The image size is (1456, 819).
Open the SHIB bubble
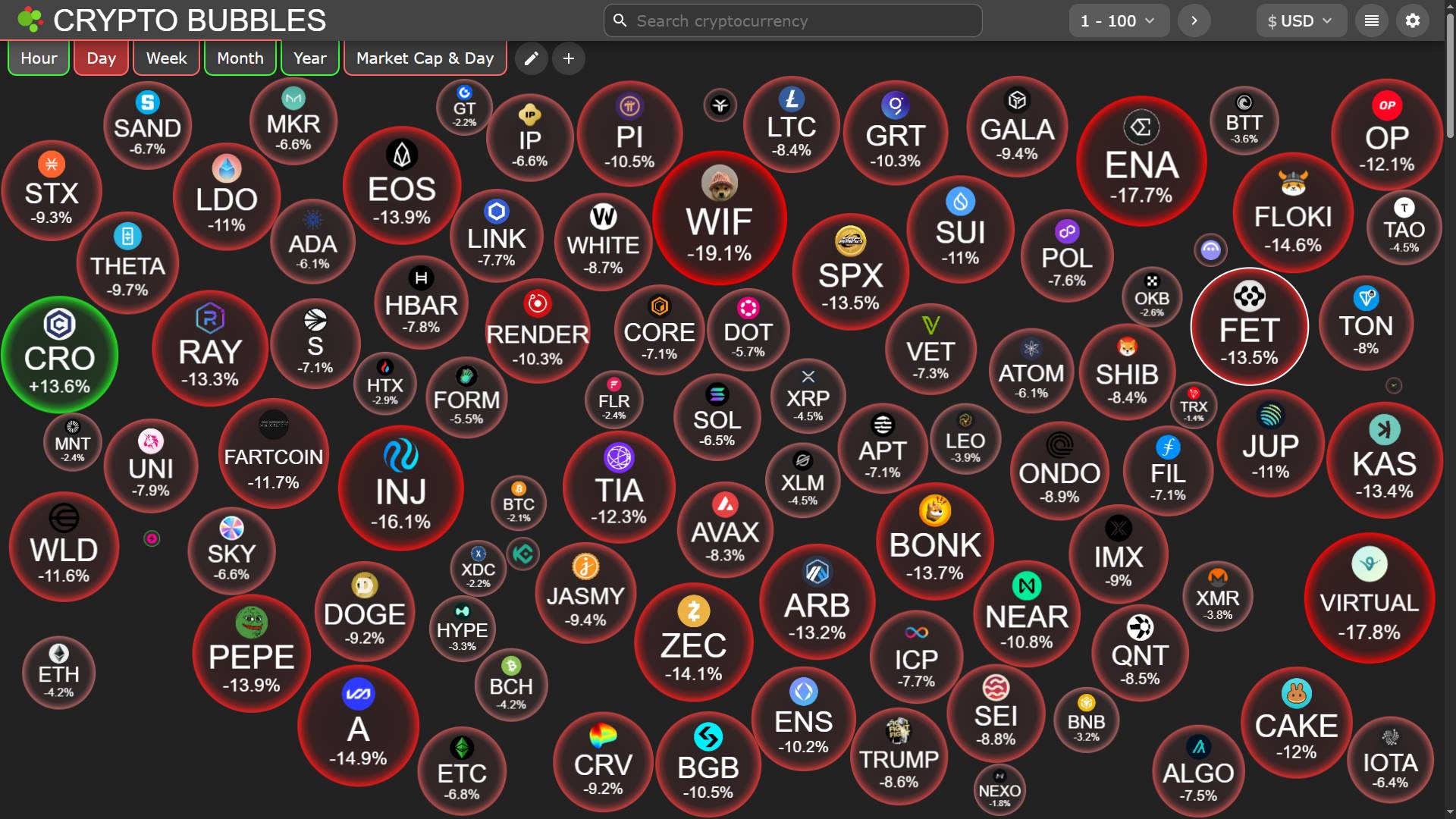click(1128, 372)
